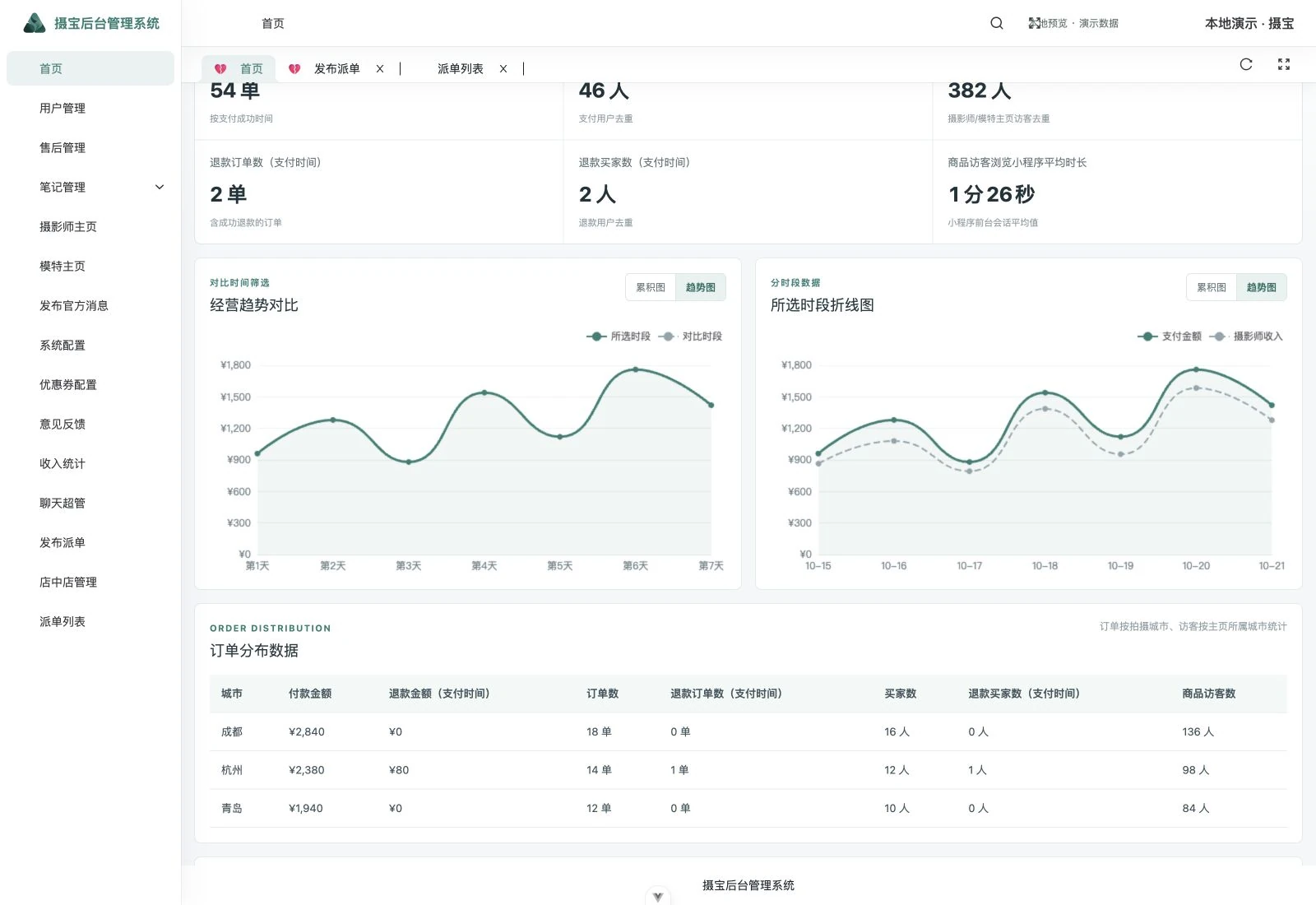This screenshot has height=905, width=1316.
Task: Click the 演示数据 label in header
Action: tap(1099, 23)
